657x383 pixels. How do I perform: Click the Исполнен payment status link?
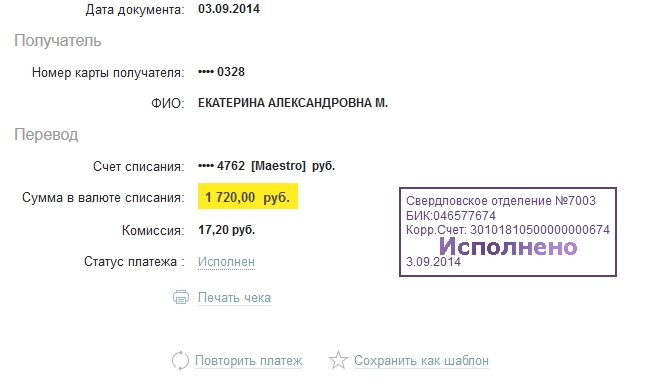226,262
